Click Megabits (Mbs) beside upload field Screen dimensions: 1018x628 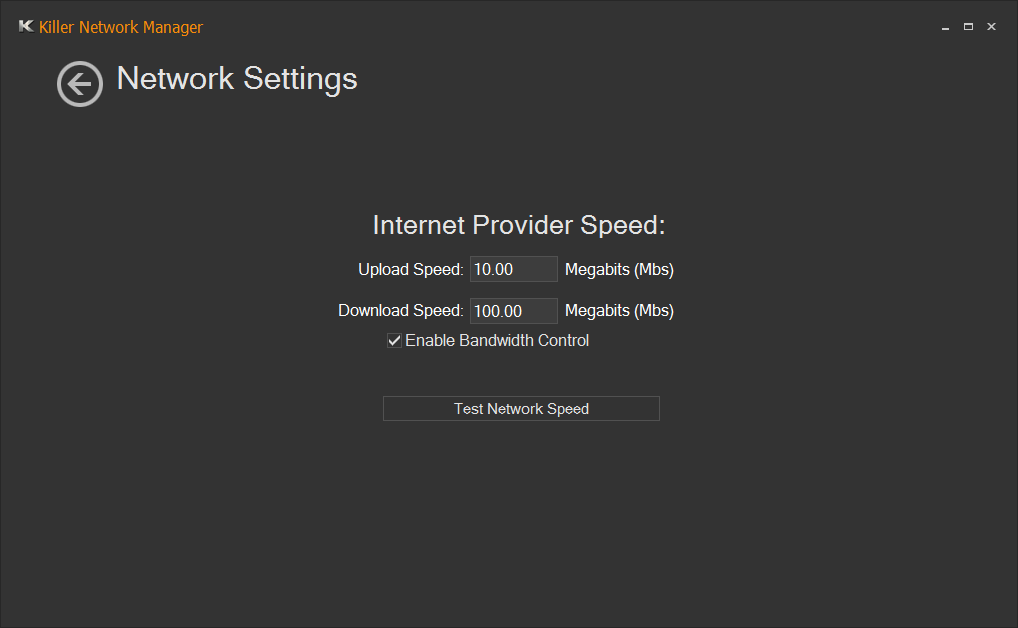pos(619,270)
